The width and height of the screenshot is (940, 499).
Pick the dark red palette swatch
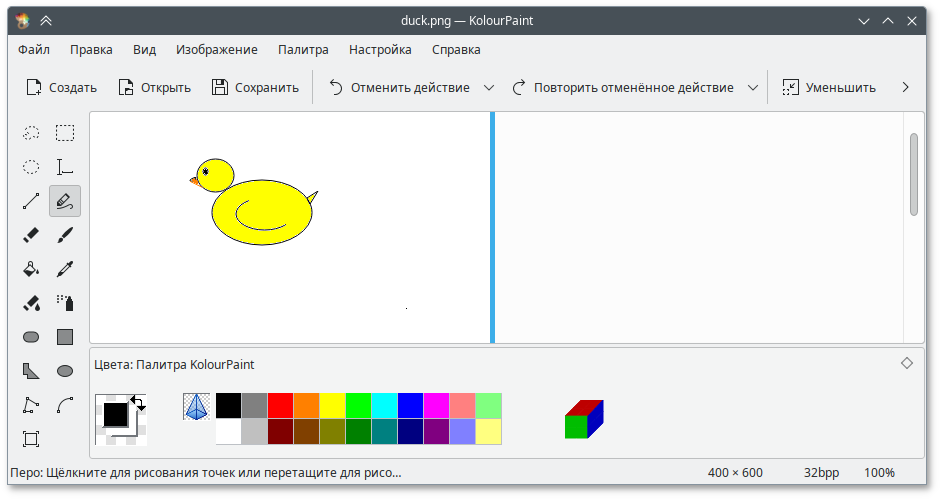[281, 432]
